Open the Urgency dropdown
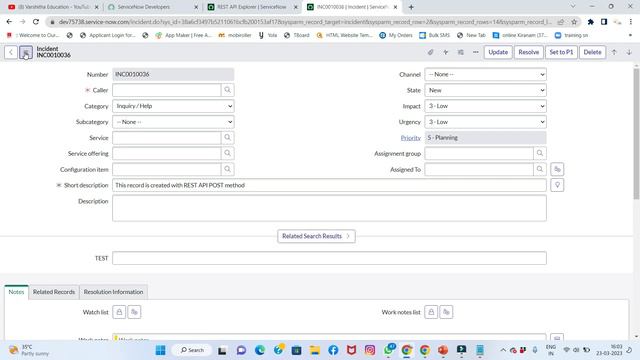640x360 pixels. tap(485, 122)
